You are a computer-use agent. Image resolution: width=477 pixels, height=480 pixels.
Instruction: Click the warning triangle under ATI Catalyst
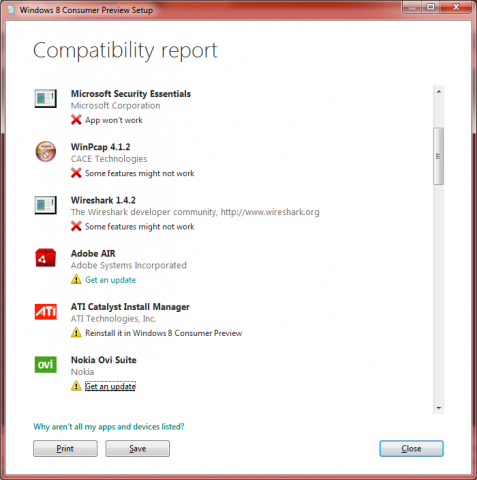76,333
